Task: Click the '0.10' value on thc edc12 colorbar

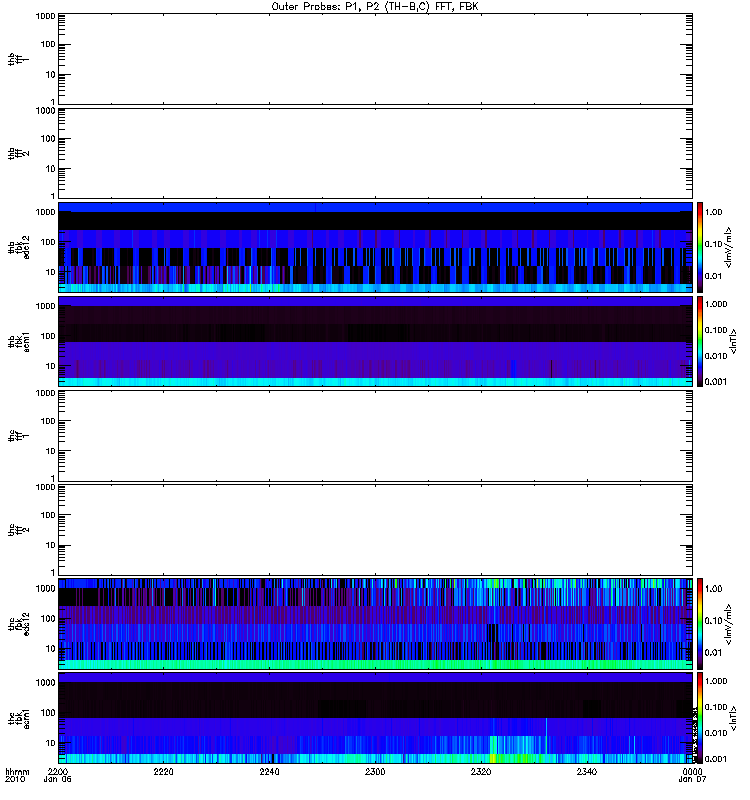Action: [x=713, y=620]
